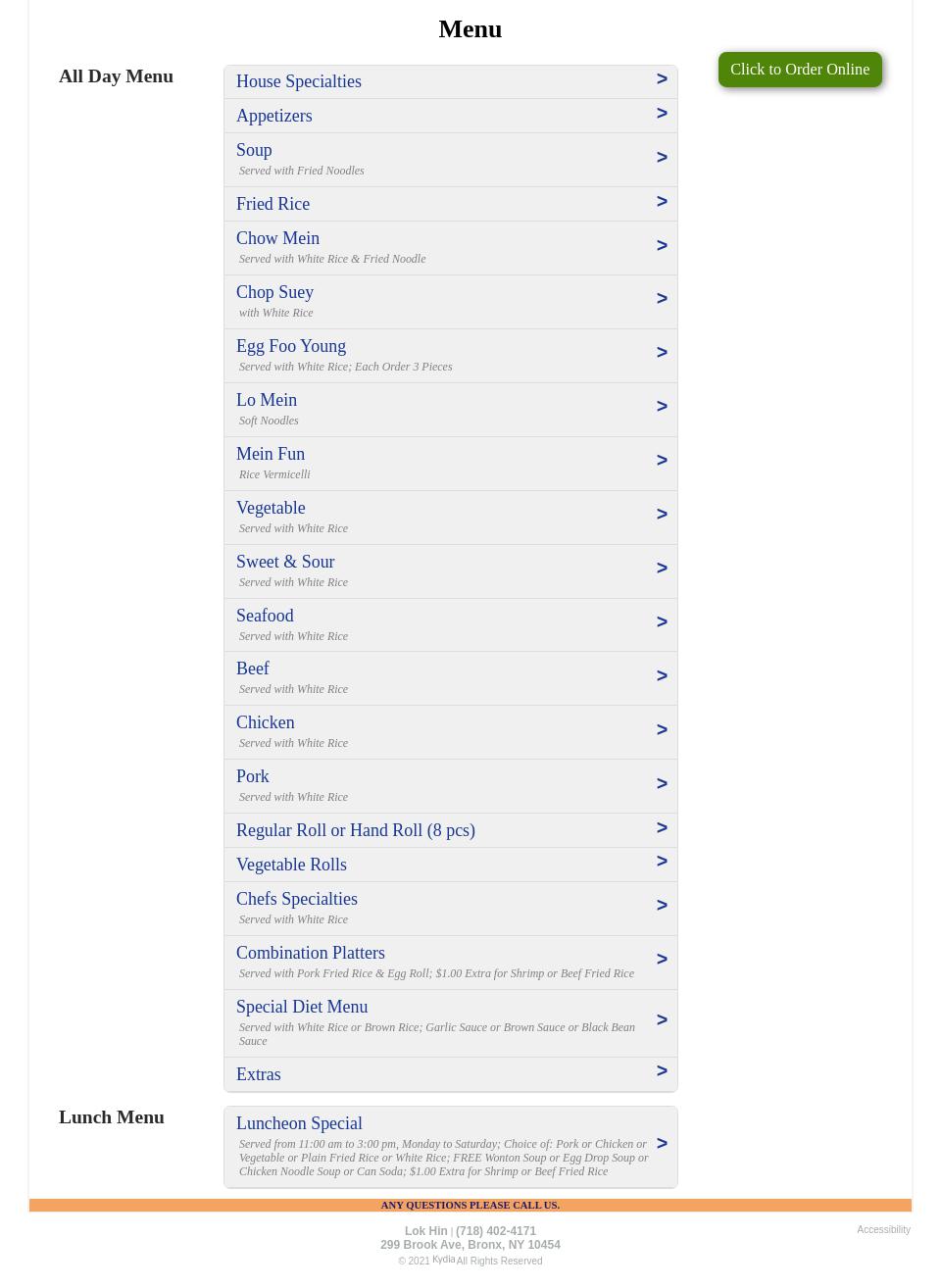Screen dimensions: 941x1288
Task: Click the Extras row arrow icon
Action: pos(662,1071)
